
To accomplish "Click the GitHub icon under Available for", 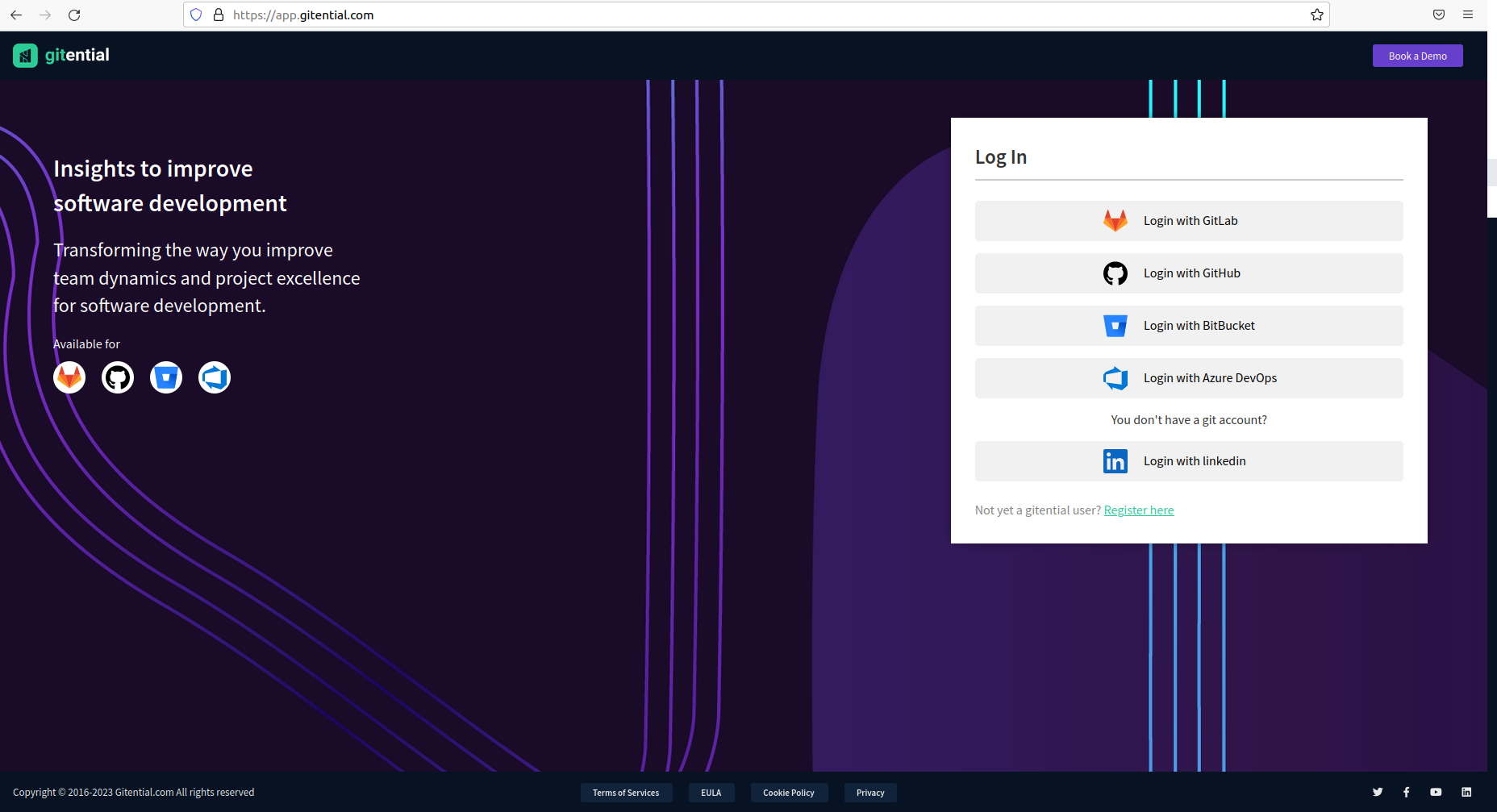I will coord(118,377).
